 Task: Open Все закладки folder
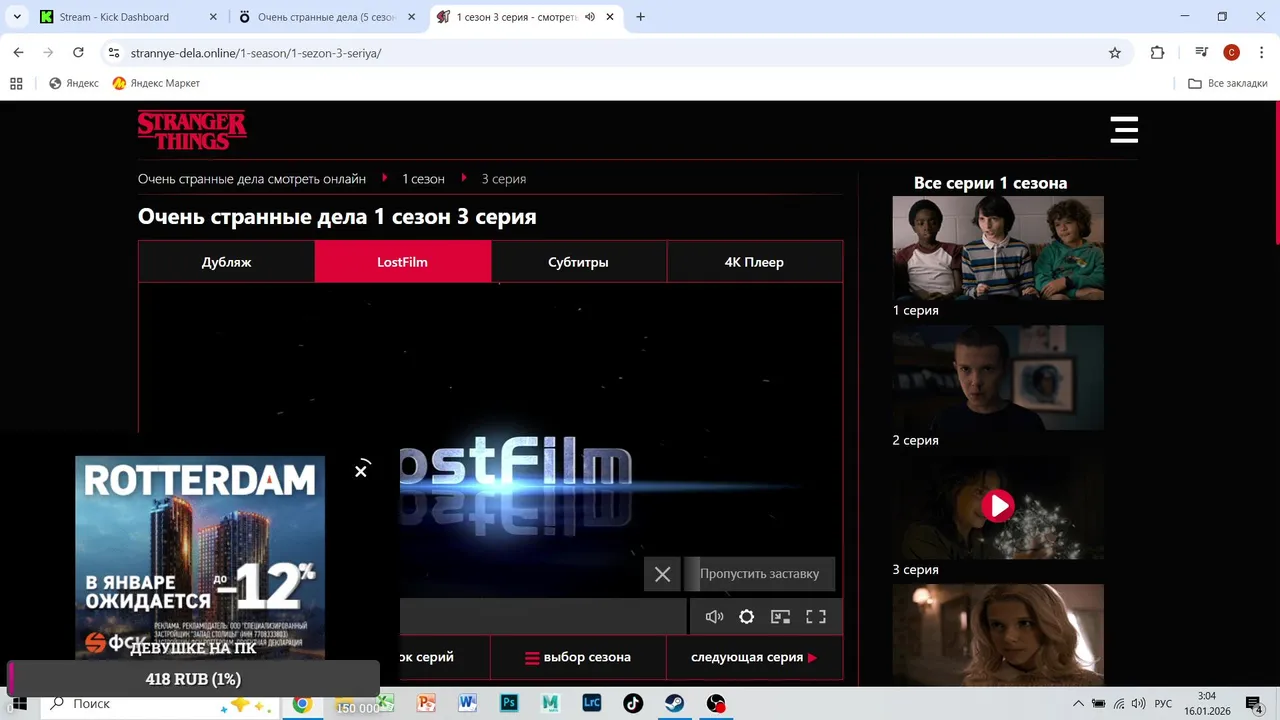[x=1228, y=83]
